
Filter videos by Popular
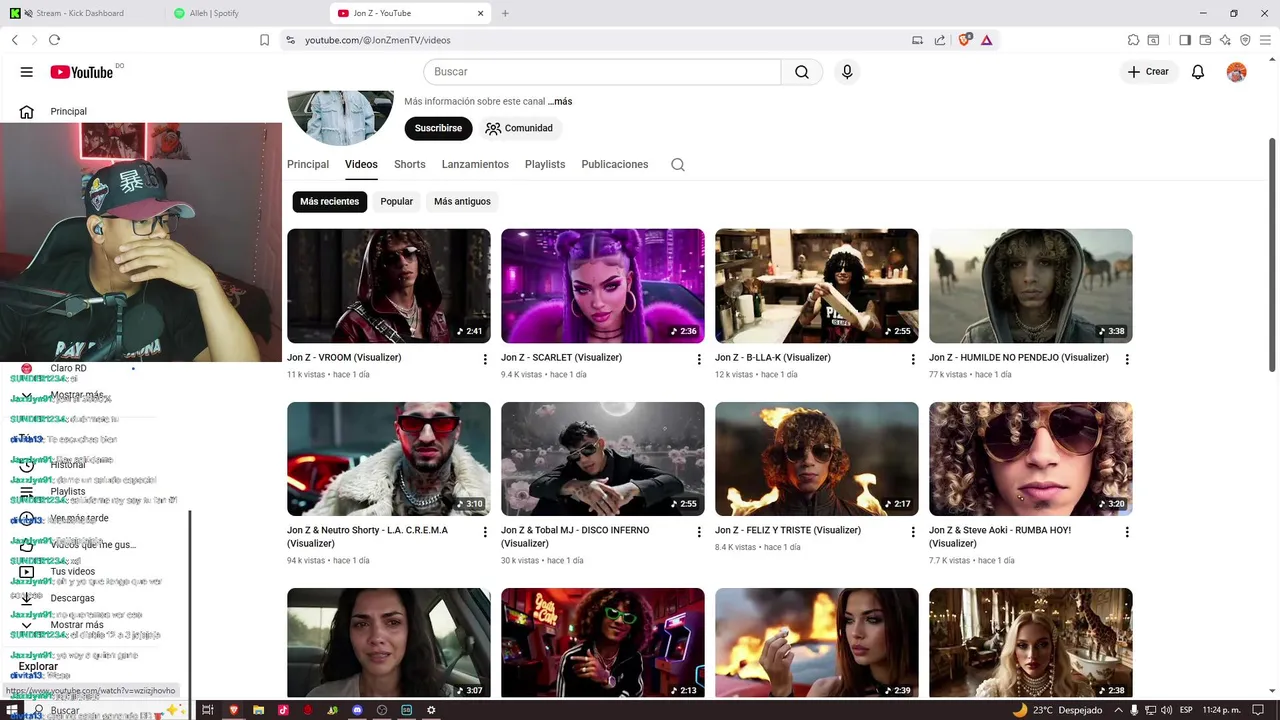396,201
